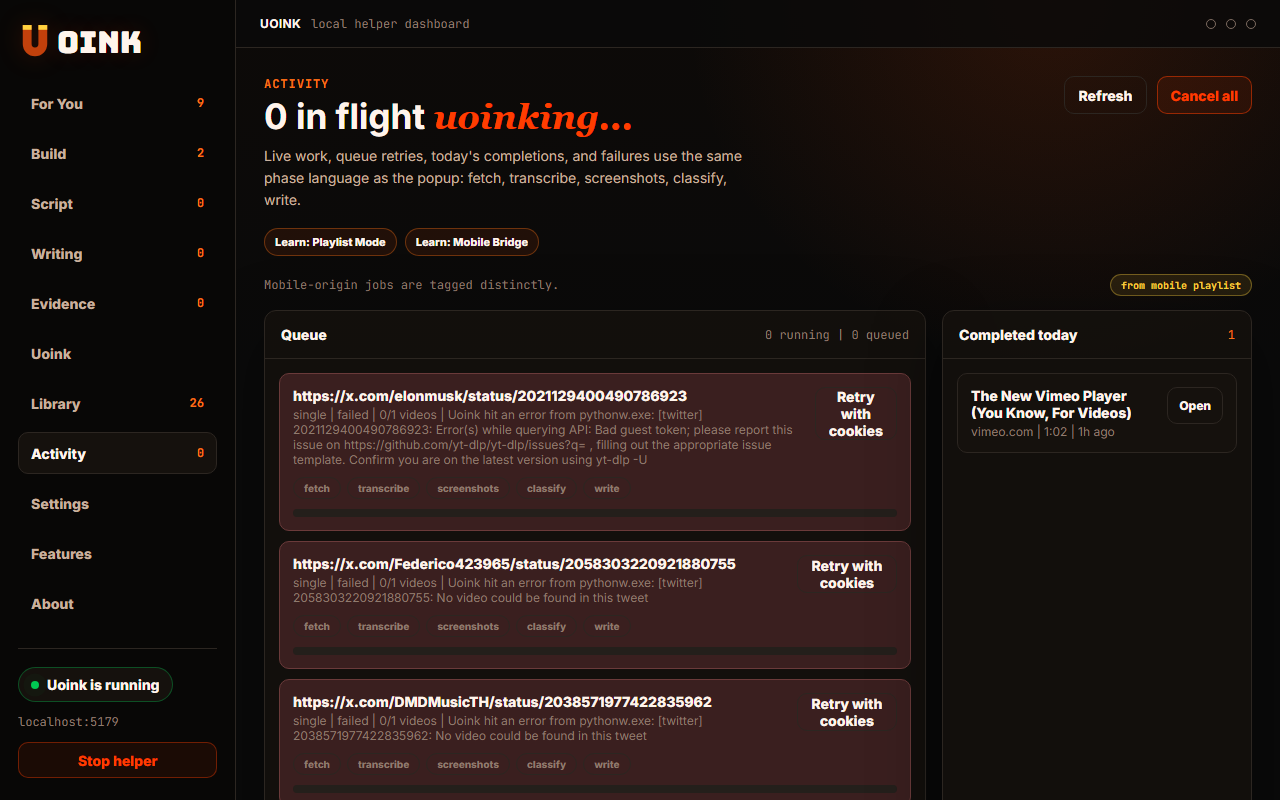Image resolution: width=1280 pixels, height=800 pixels.
Task: Click classify phase in Federico423965 job
Action: [546, 626]
